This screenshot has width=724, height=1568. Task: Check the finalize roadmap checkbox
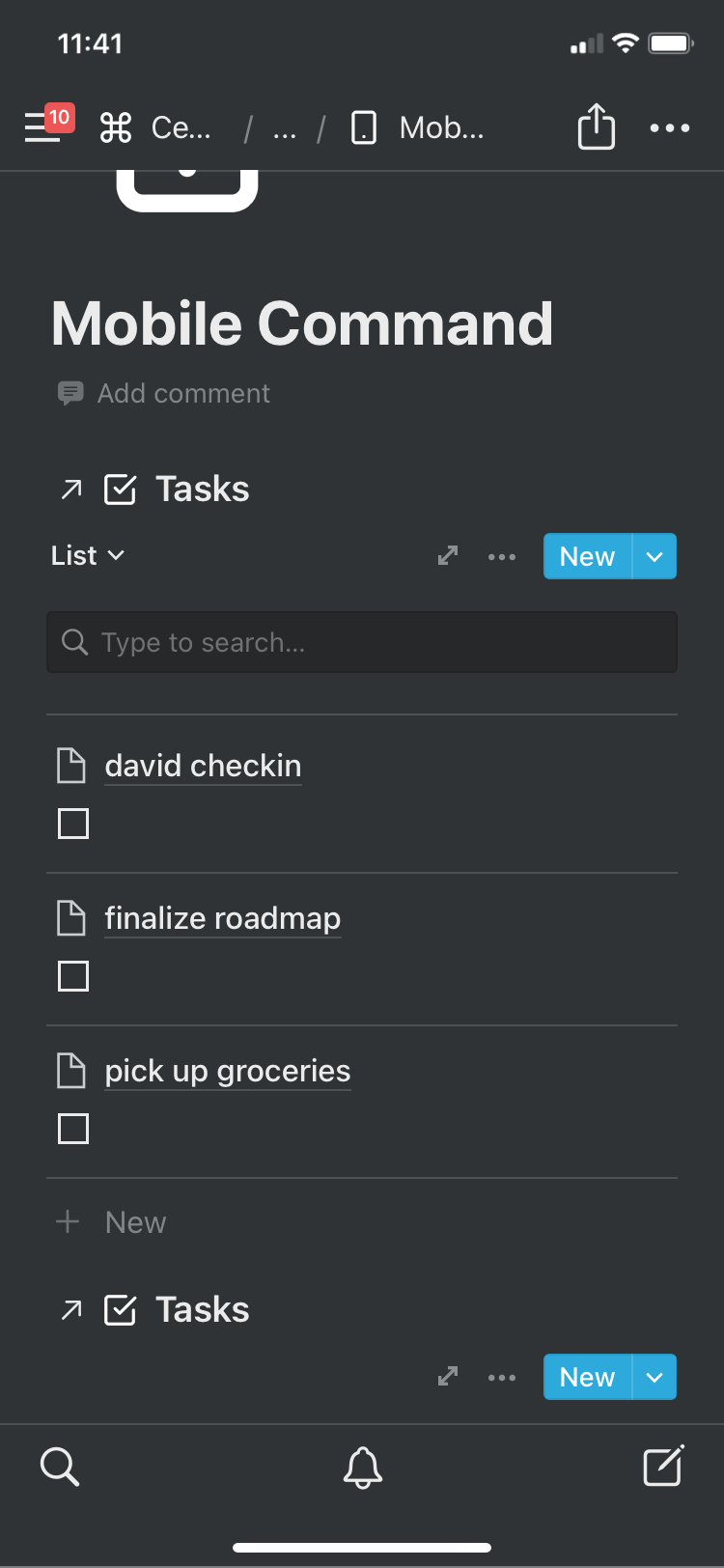(73, 976)
